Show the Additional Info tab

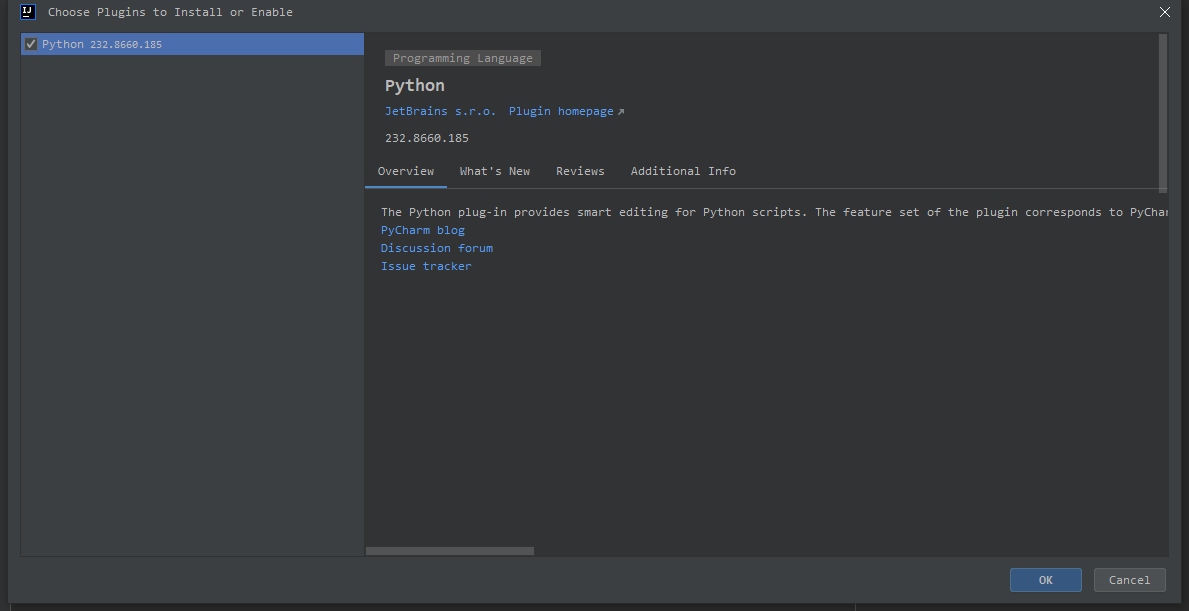683,171
